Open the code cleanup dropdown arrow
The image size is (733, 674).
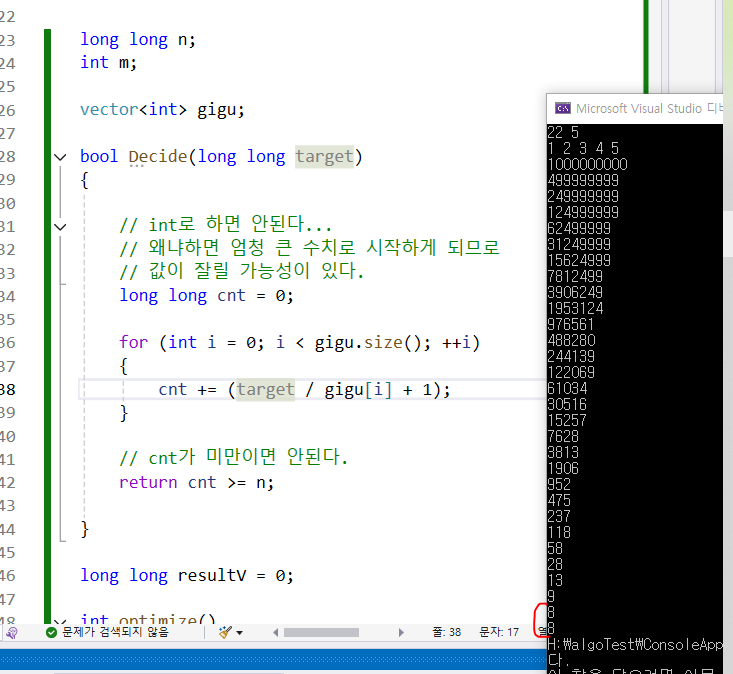240,633
